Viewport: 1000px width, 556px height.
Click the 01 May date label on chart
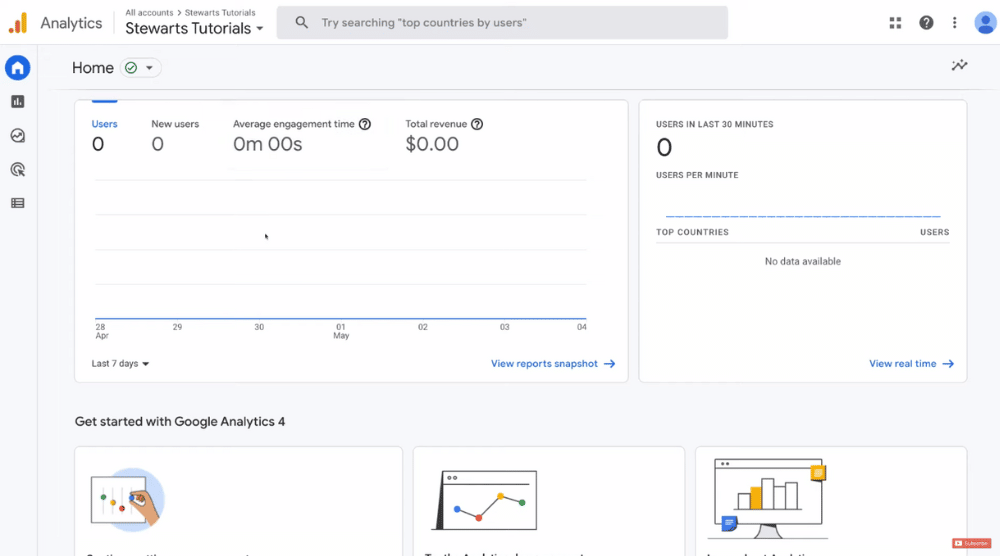341,331
